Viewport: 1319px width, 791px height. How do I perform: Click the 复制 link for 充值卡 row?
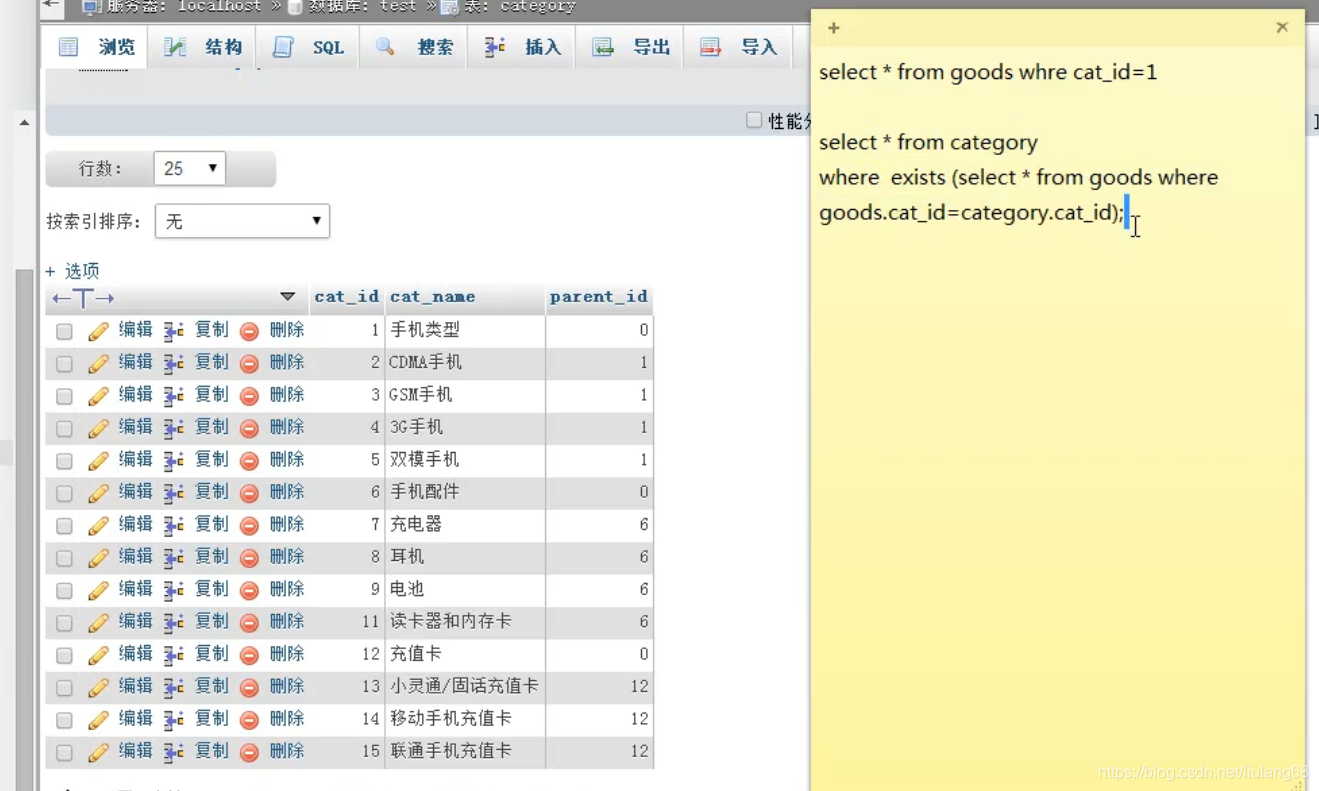pos(211,653)
